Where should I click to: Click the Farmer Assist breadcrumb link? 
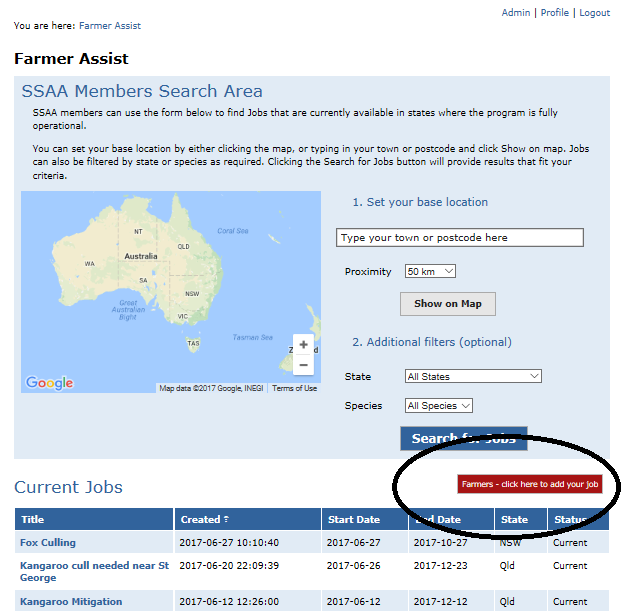(110, 26)
